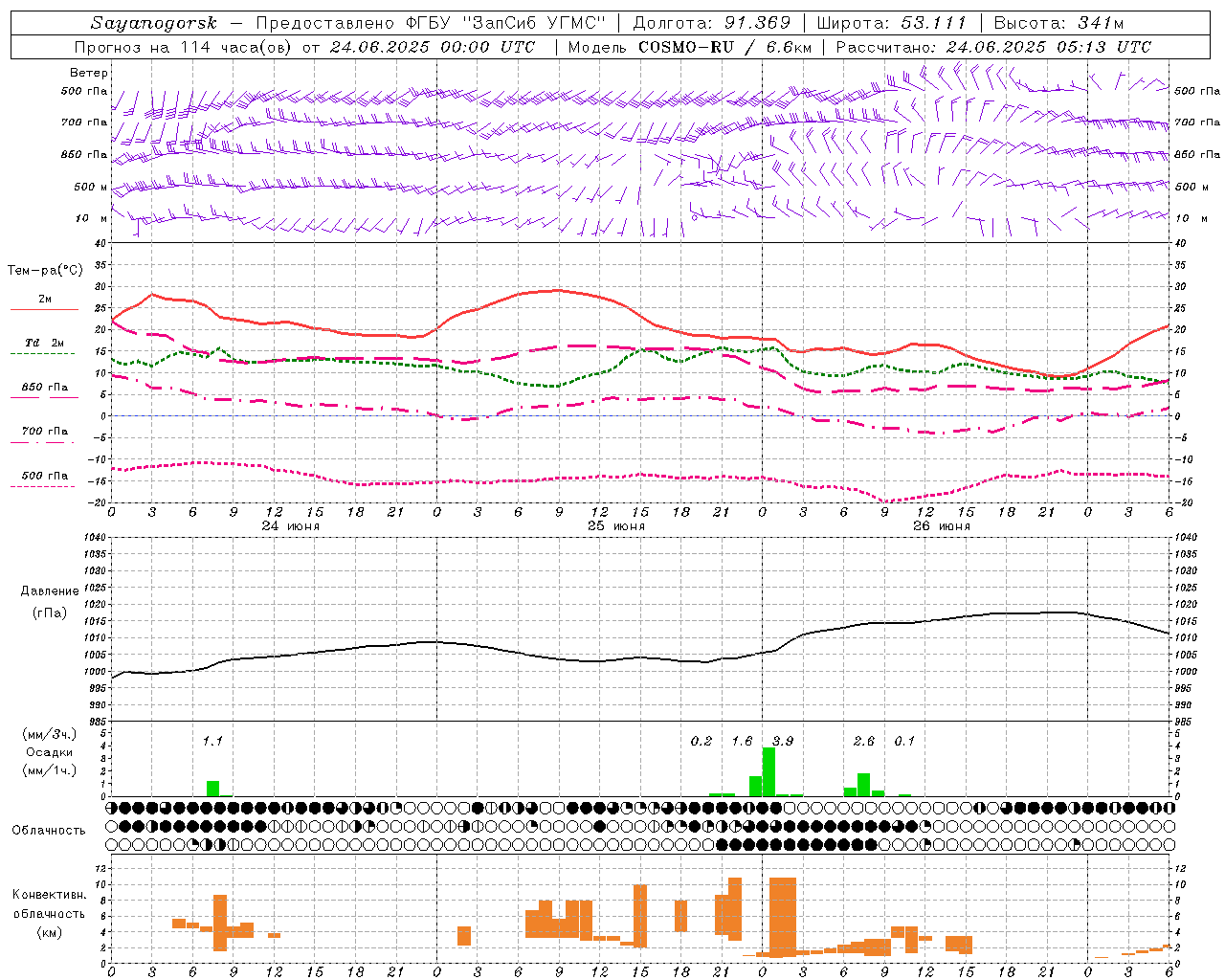
Task: Click the Давление pressure panel label
Action: coord(50,591)
